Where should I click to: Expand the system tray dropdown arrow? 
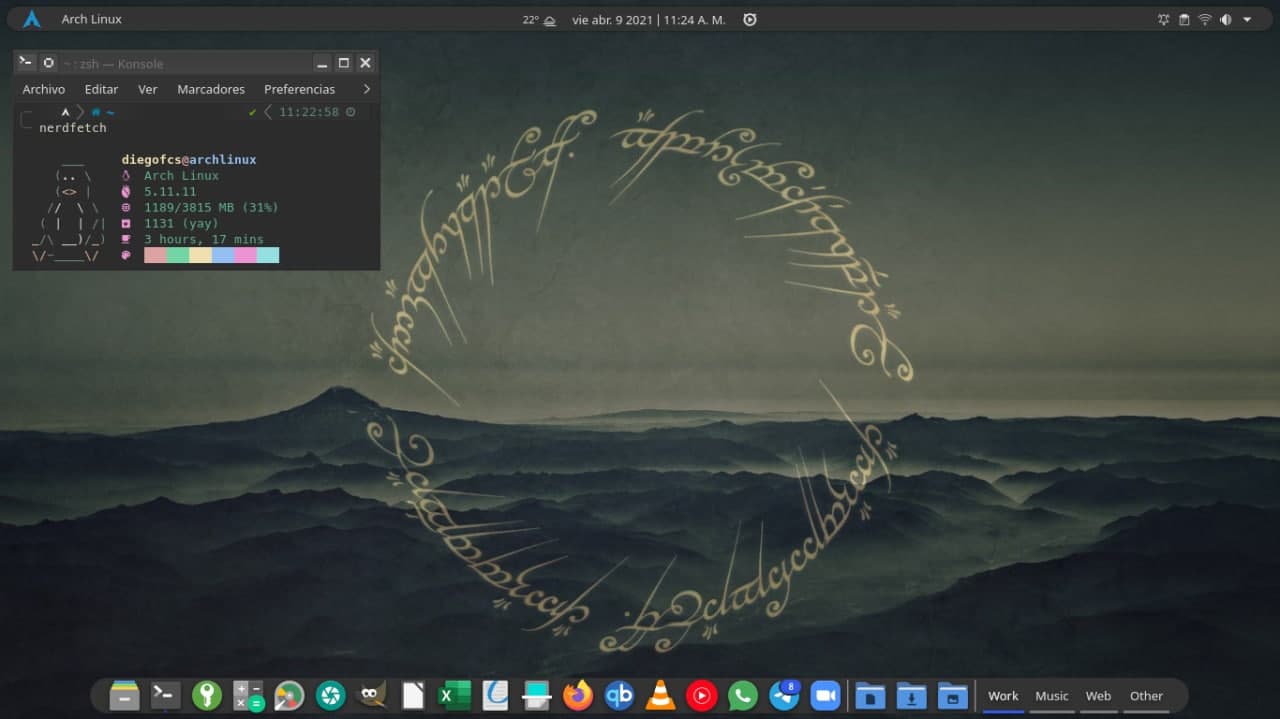(x=1247, y=20)
